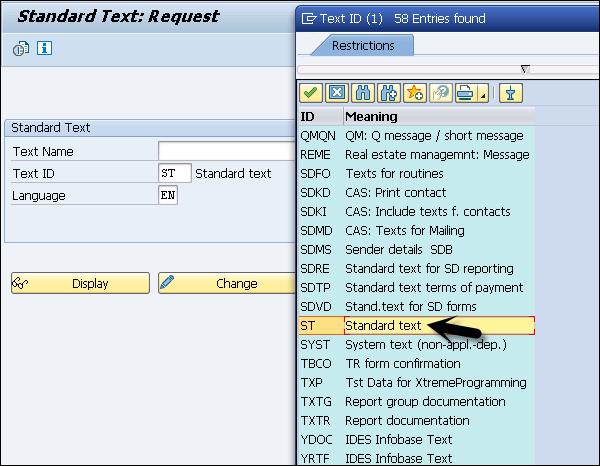Viewport: 600px width, 466px height.
Task: Expand restrictions with the triangle arrow
Action: (x=525, y=69)
